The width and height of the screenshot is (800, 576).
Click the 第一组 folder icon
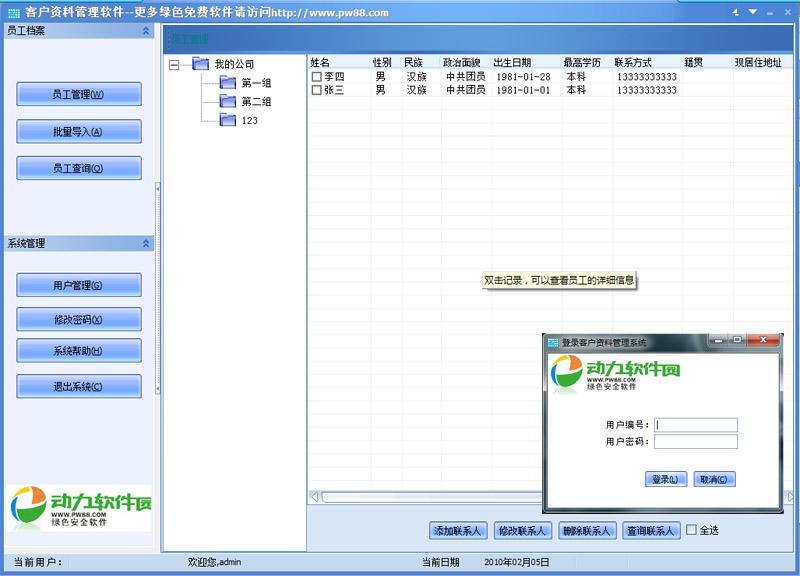(226, 83)
